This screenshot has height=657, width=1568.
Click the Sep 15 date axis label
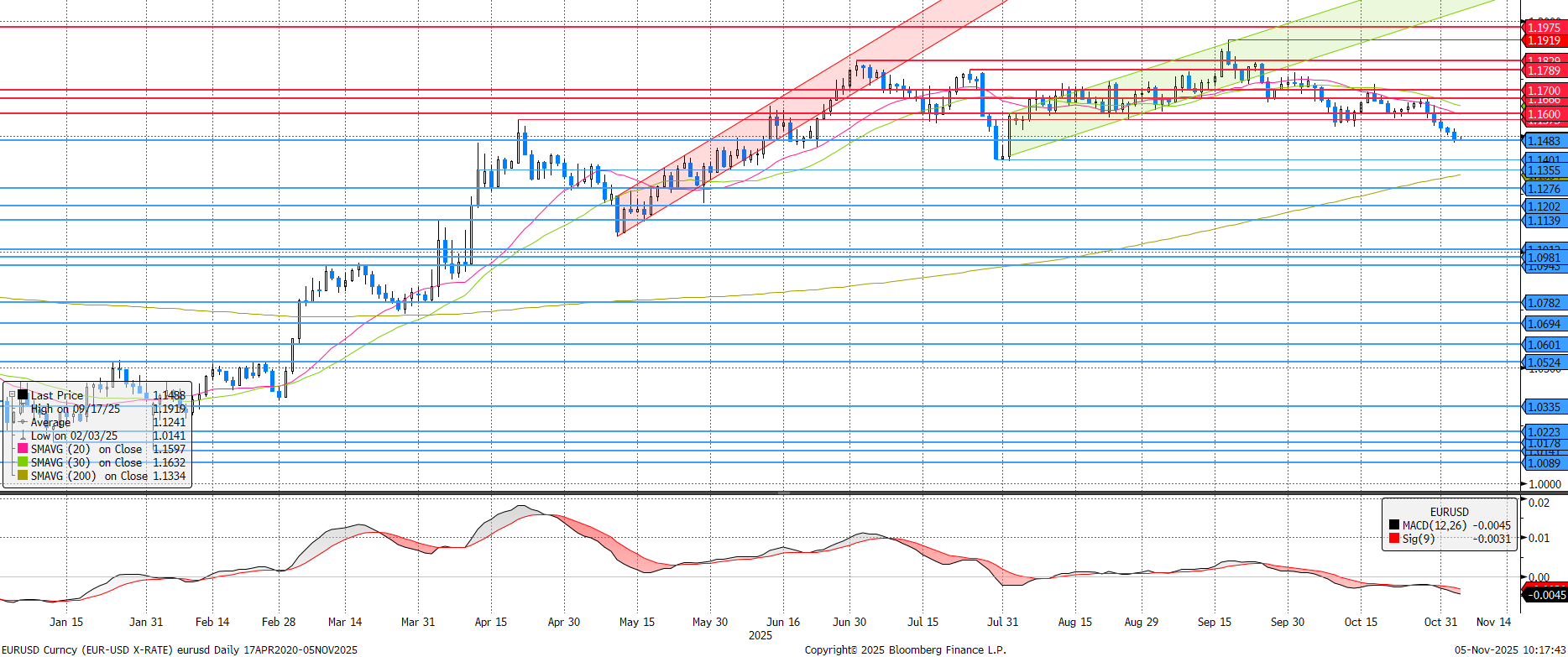click(1214, 622)
